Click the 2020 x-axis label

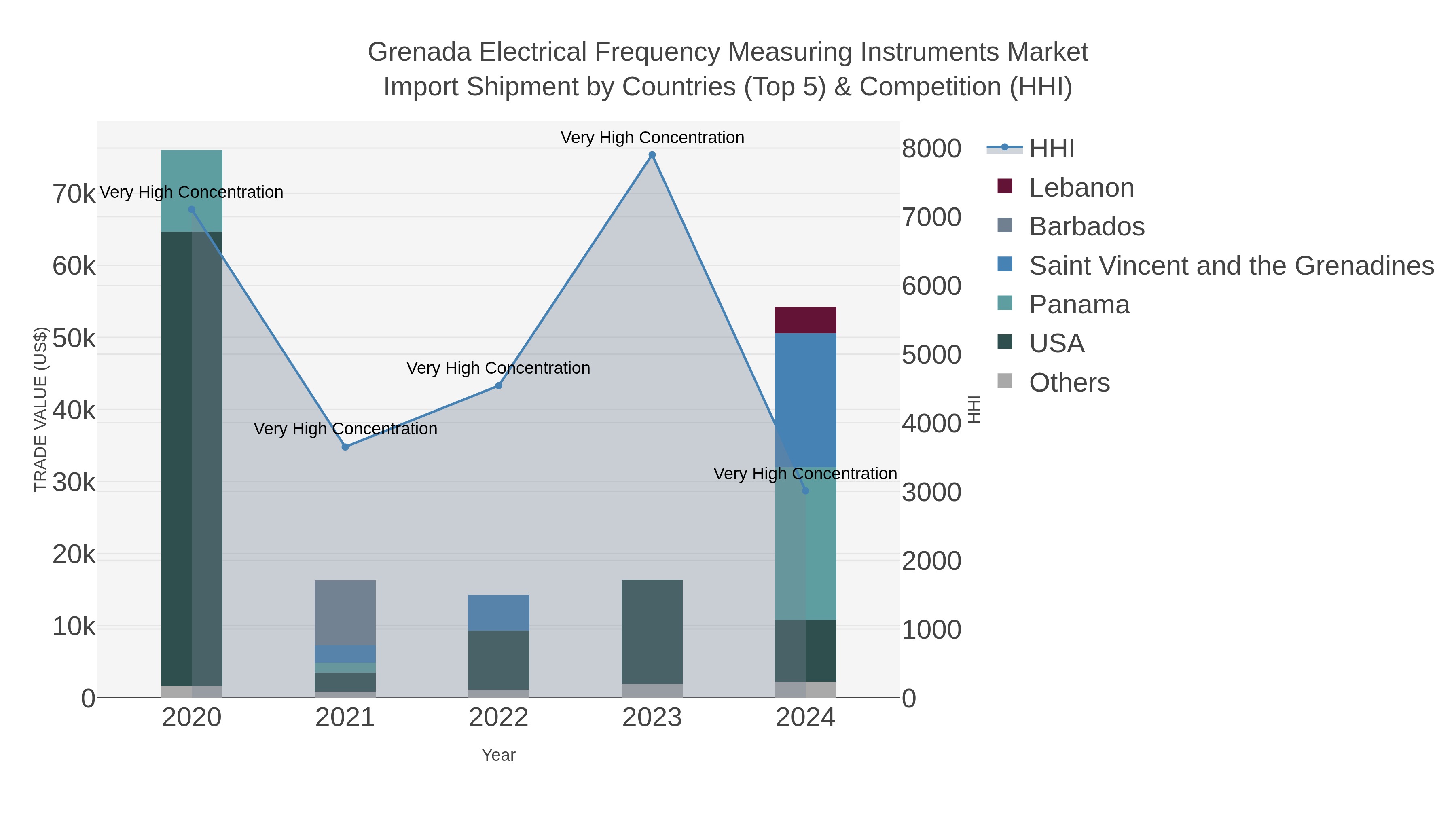click(x=192, y=718)
